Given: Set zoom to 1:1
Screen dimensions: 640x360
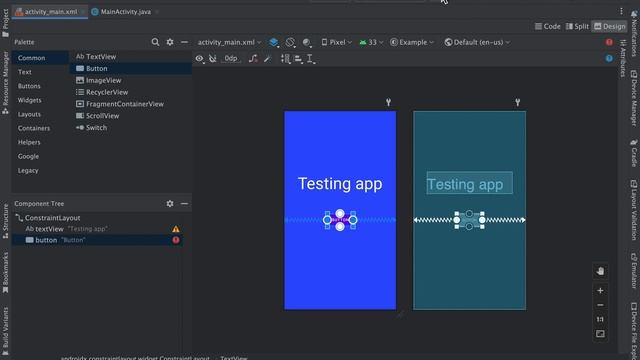Looking at the screenshot, I should coord(600,319).
